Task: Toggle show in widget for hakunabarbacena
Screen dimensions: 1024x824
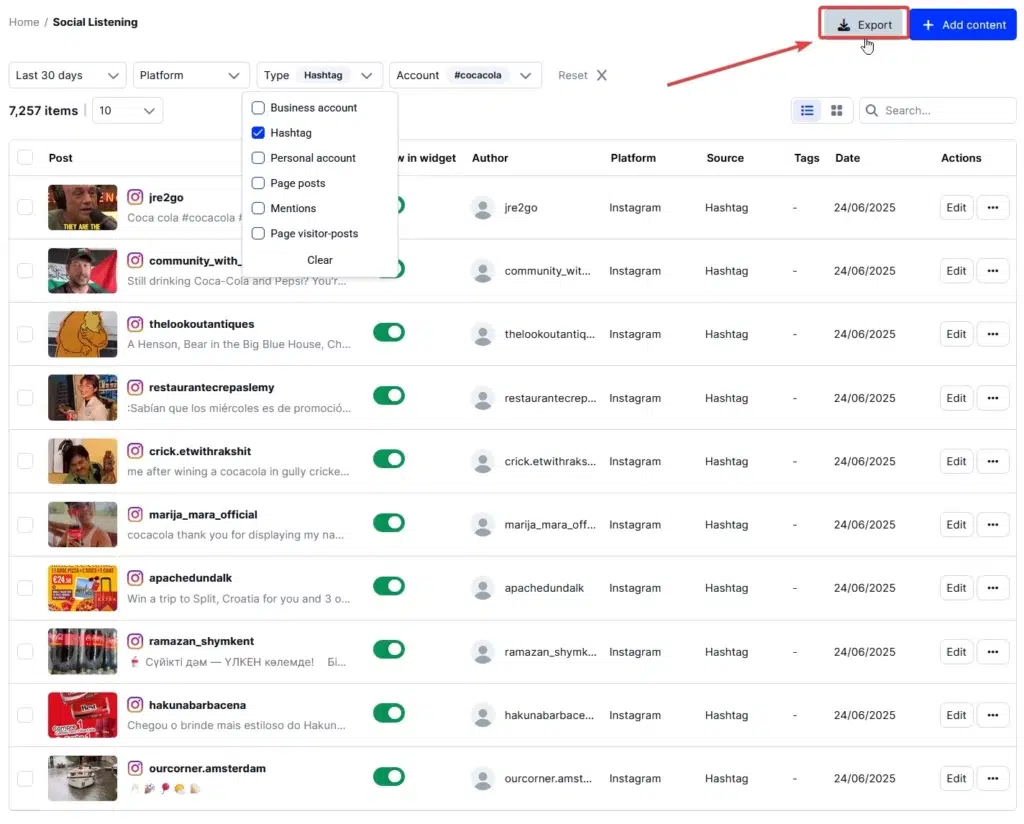Action: 389,713
